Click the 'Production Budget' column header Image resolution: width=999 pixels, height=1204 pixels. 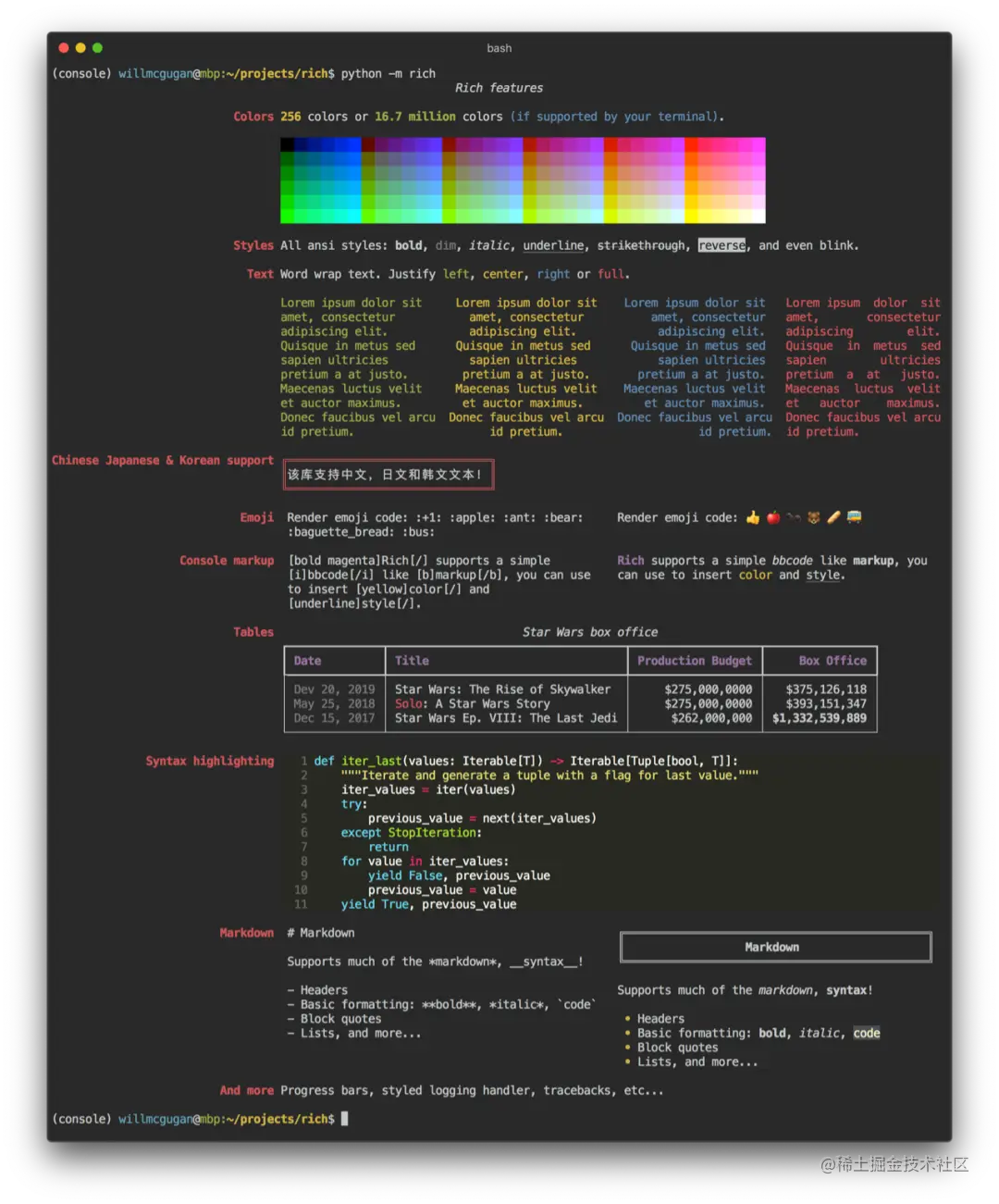[695, 661]
